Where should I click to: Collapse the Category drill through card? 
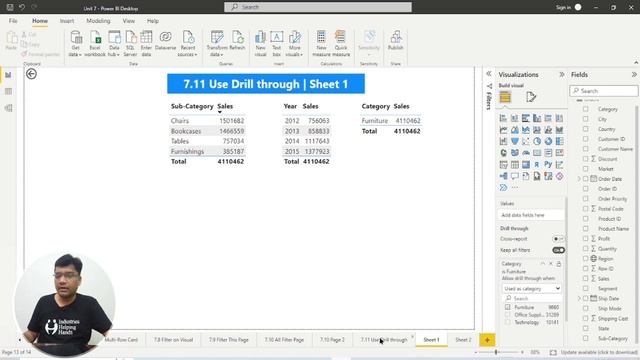(x=542, y=264)
